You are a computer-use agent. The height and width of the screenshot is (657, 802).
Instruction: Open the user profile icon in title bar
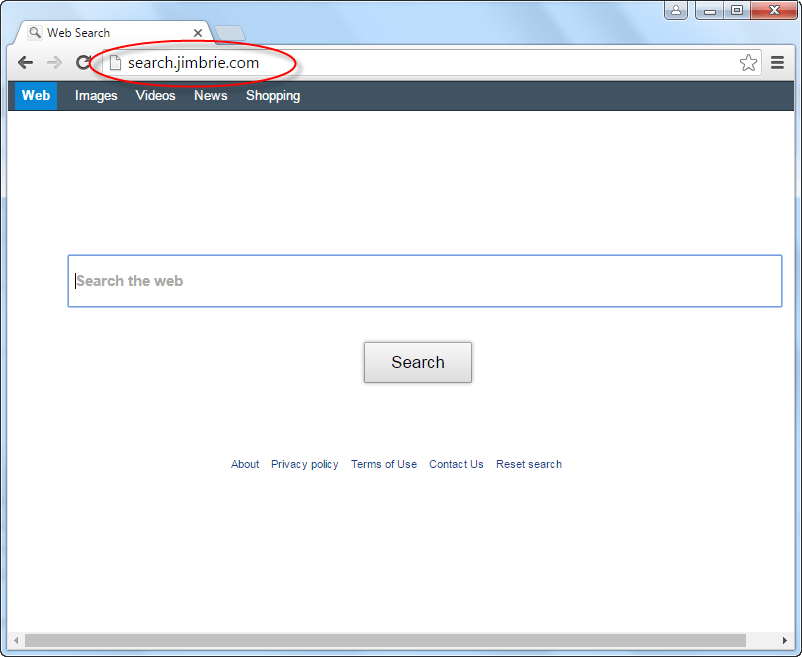coord(676,10)
